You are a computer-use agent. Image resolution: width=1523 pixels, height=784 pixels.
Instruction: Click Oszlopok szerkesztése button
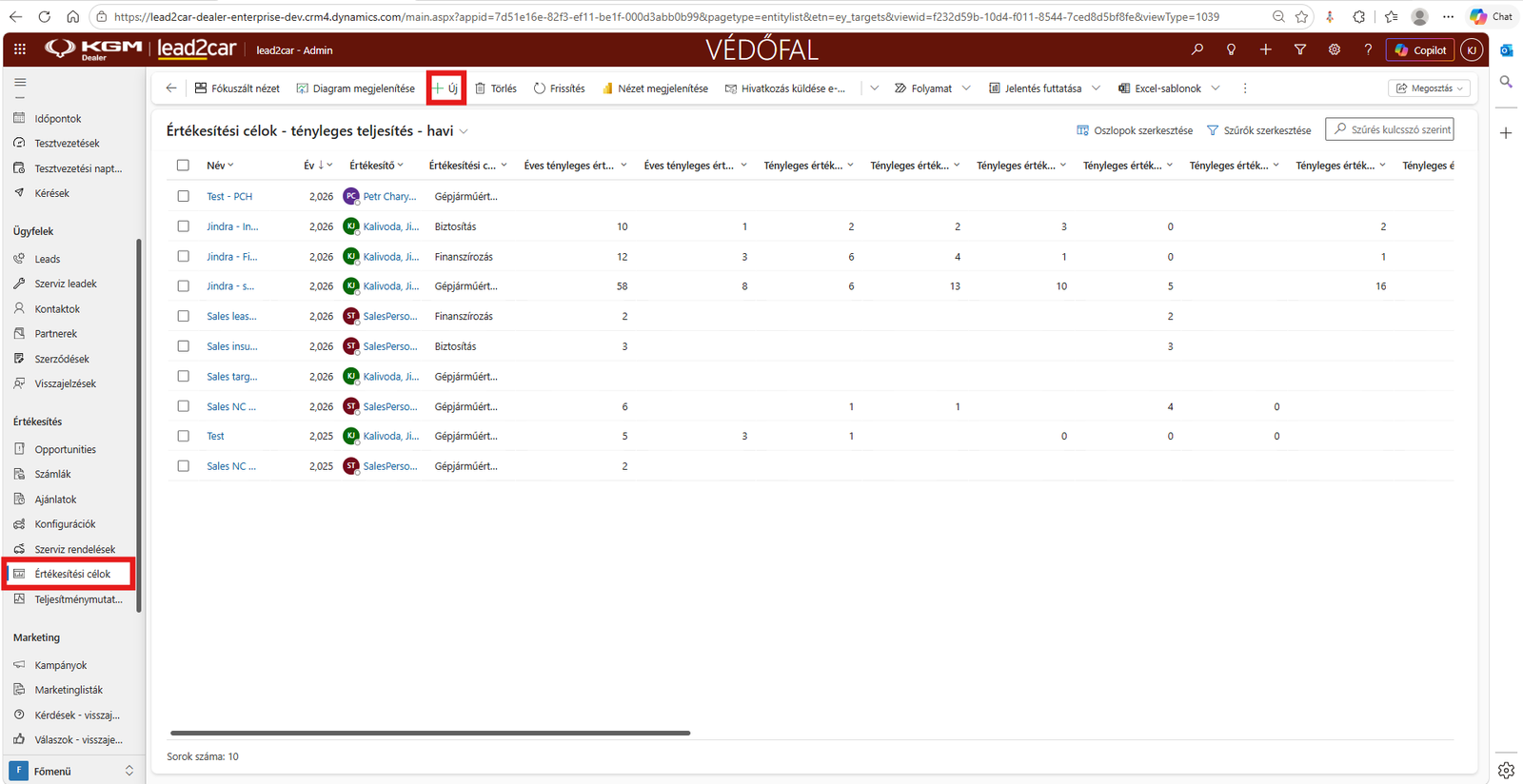coord(1135,130)
